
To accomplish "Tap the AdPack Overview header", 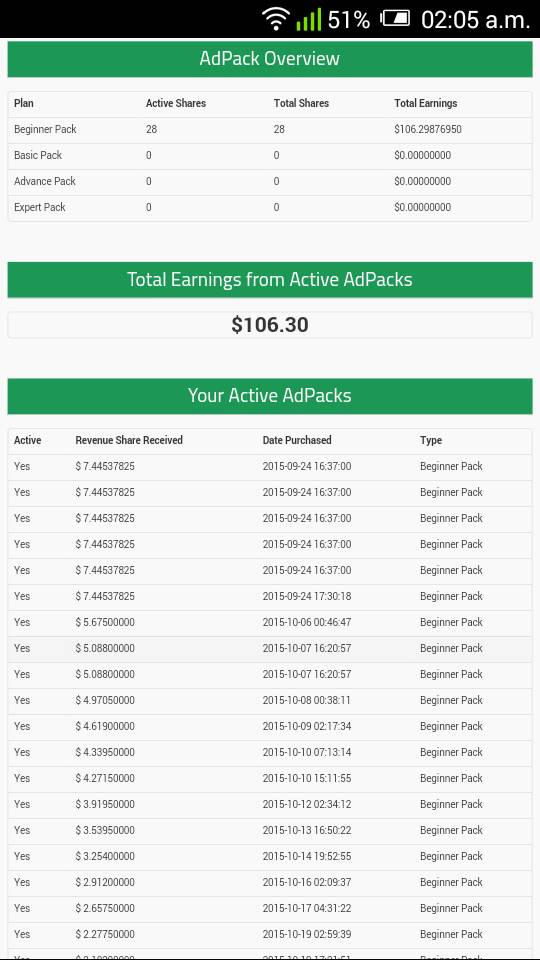I will point(270,59).
